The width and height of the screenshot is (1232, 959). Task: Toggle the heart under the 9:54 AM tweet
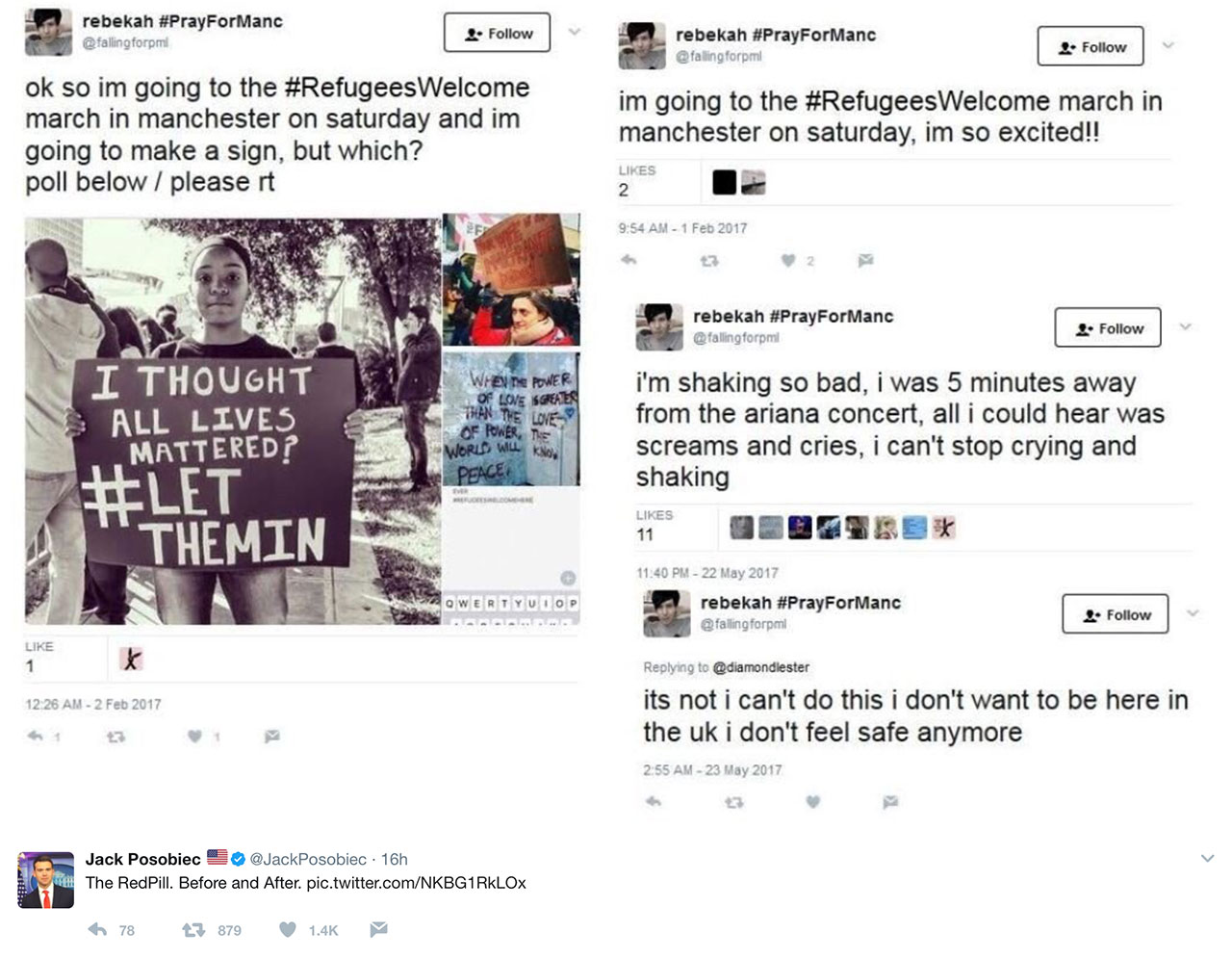(x=788, y=260)
